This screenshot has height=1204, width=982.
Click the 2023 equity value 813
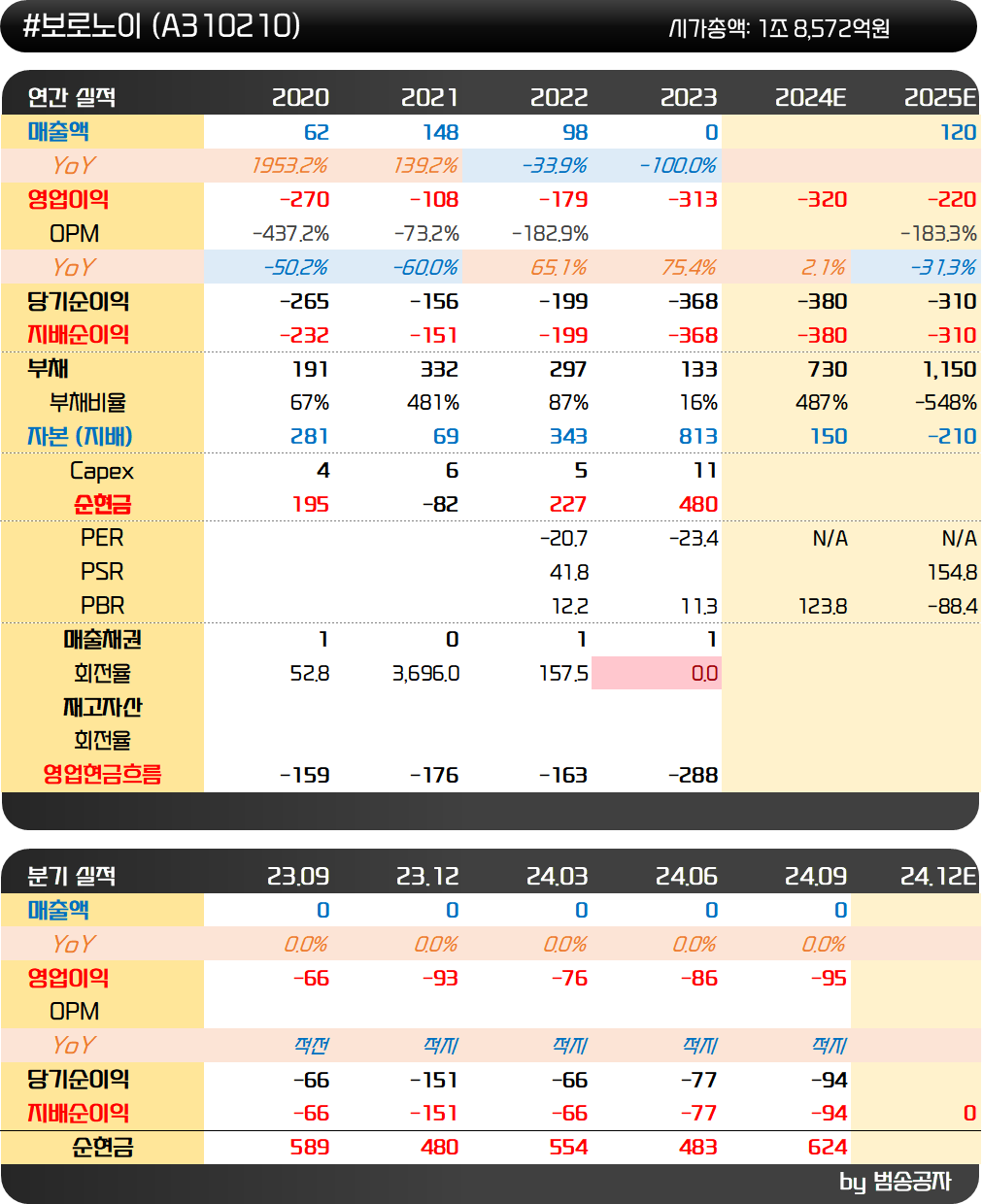tap(698, 436)
